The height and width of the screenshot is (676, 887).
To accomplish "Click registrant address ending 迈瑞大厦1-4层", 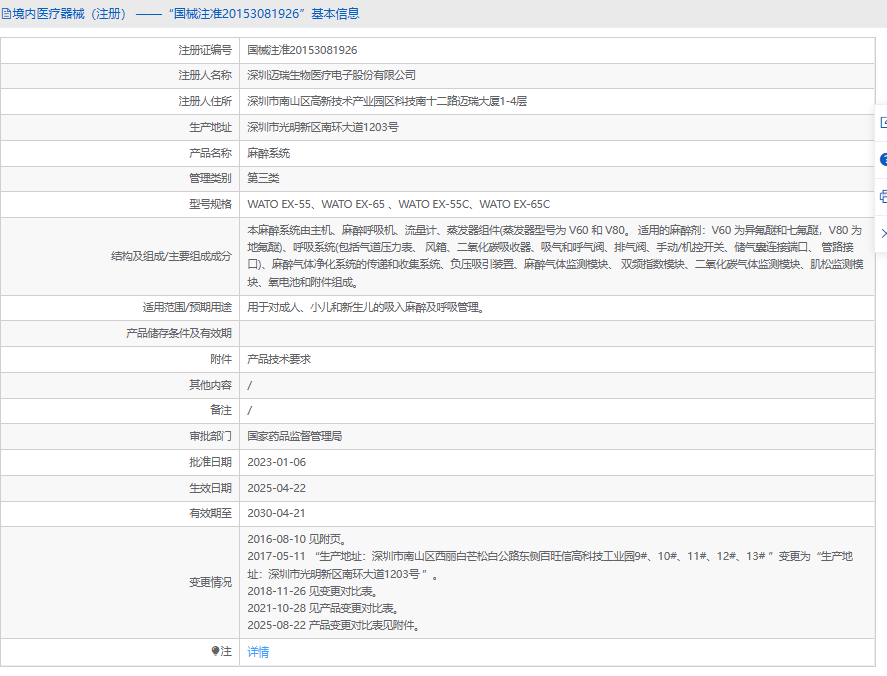I will [387, 101].
